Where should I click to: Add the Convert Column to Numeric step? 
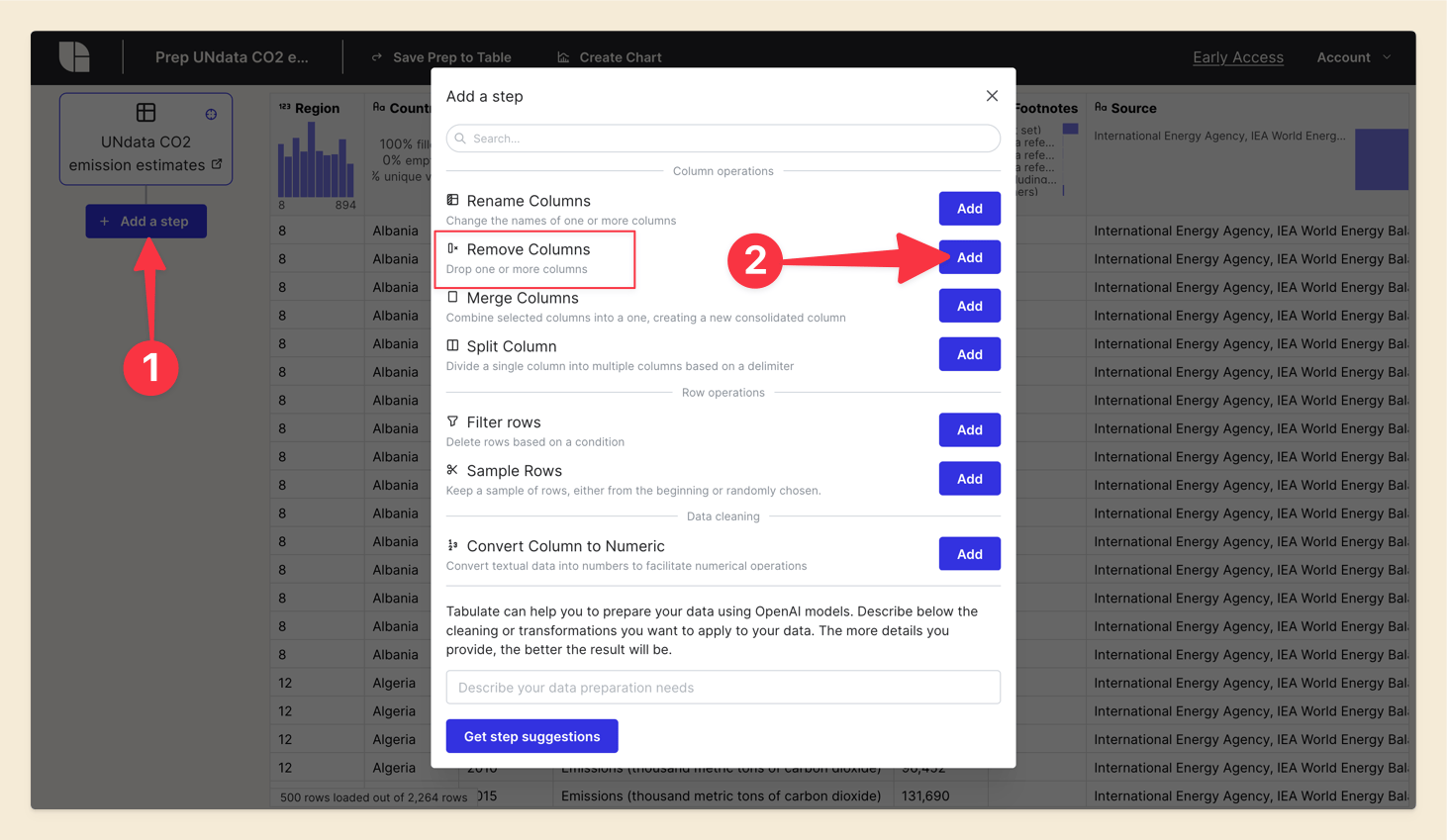pos(969,554)
